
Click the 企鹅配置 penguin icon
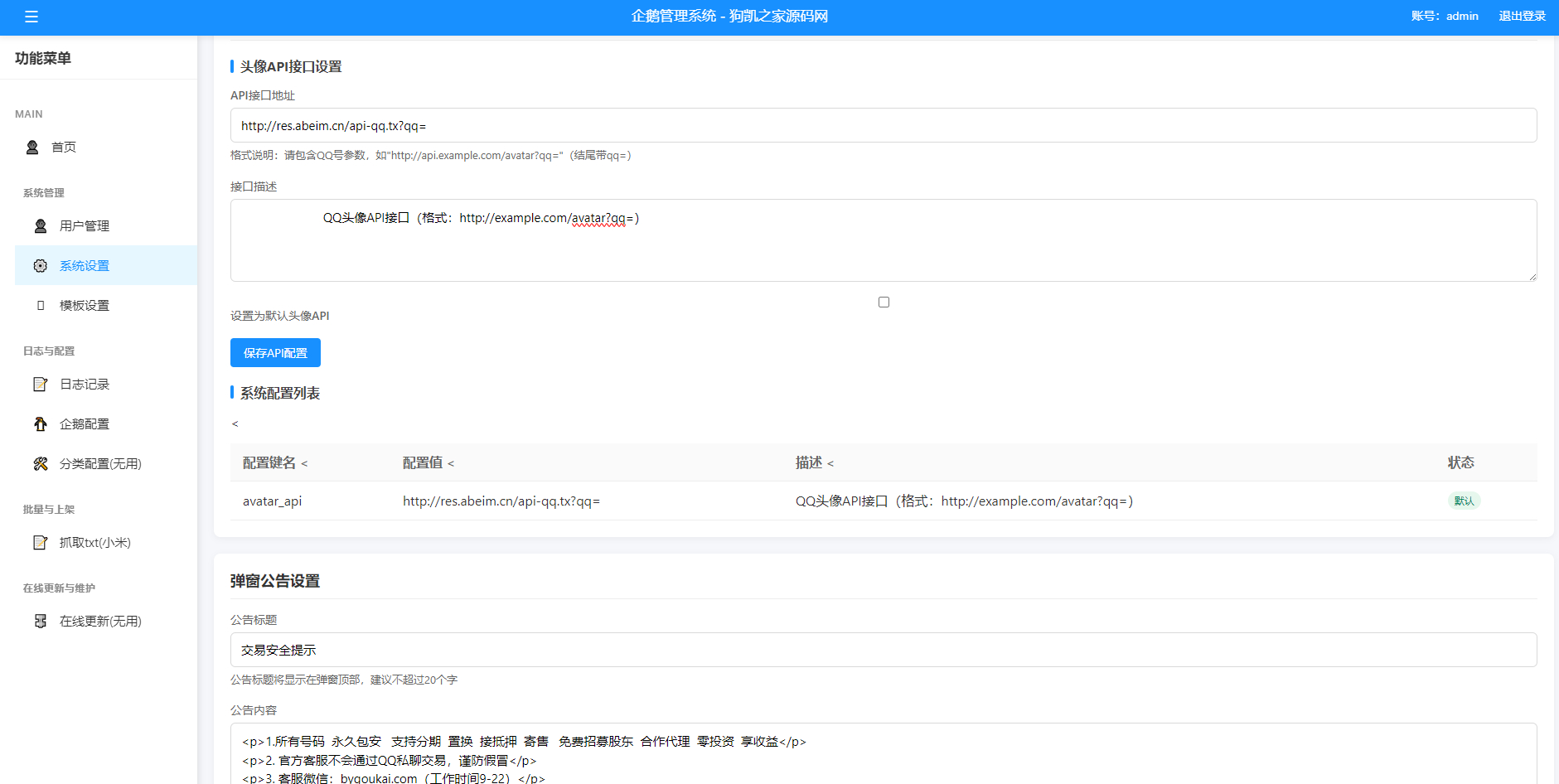tap(40, 423)
